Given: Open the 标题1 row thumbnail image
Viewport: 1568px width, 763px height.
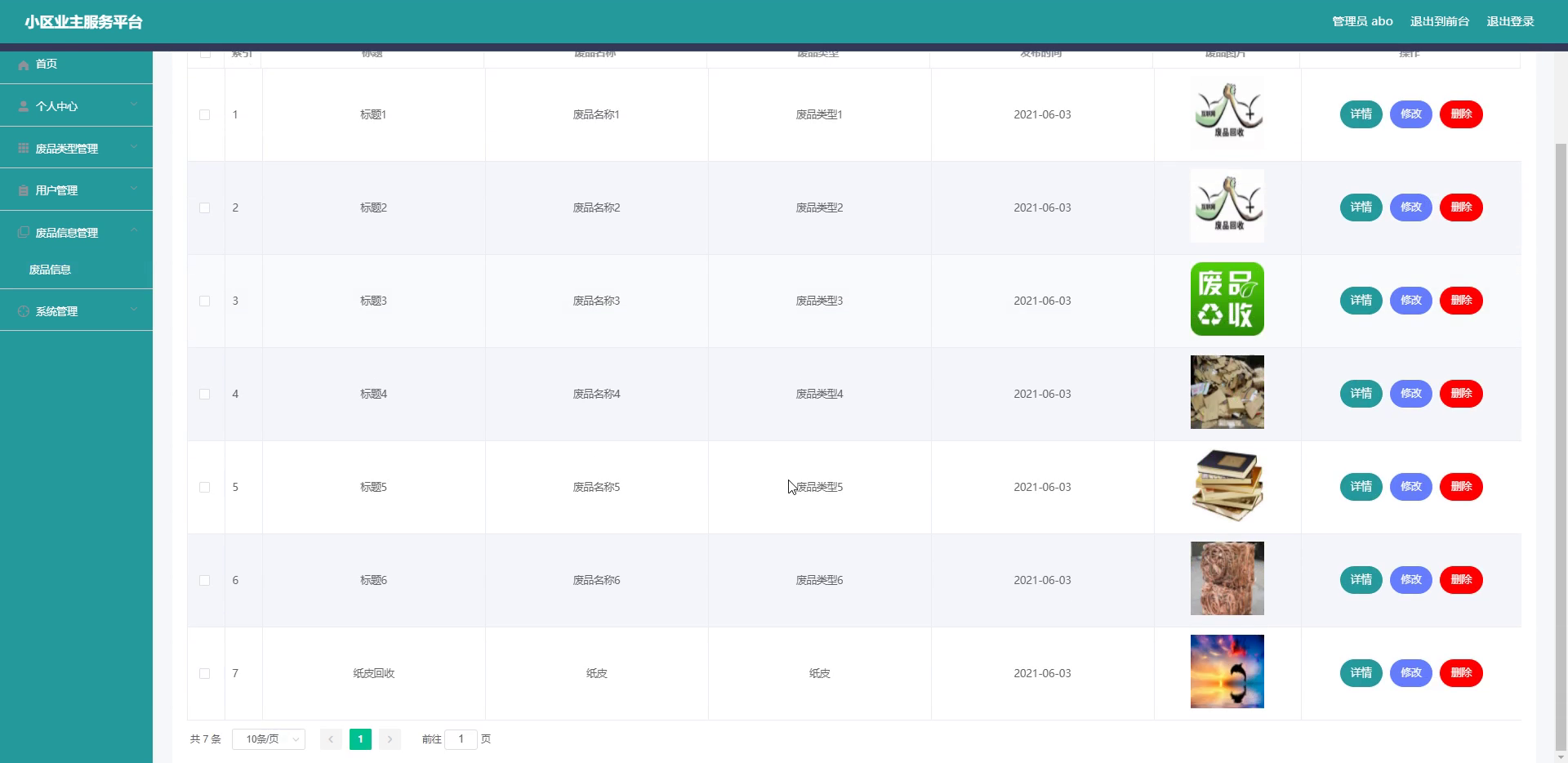Looking at the screenshot, I should 1227,114.
